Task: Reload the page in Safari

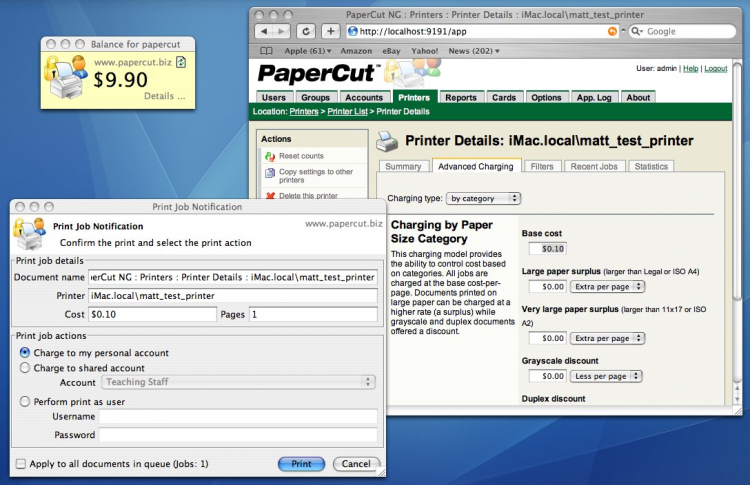Action: coord(306,32)
